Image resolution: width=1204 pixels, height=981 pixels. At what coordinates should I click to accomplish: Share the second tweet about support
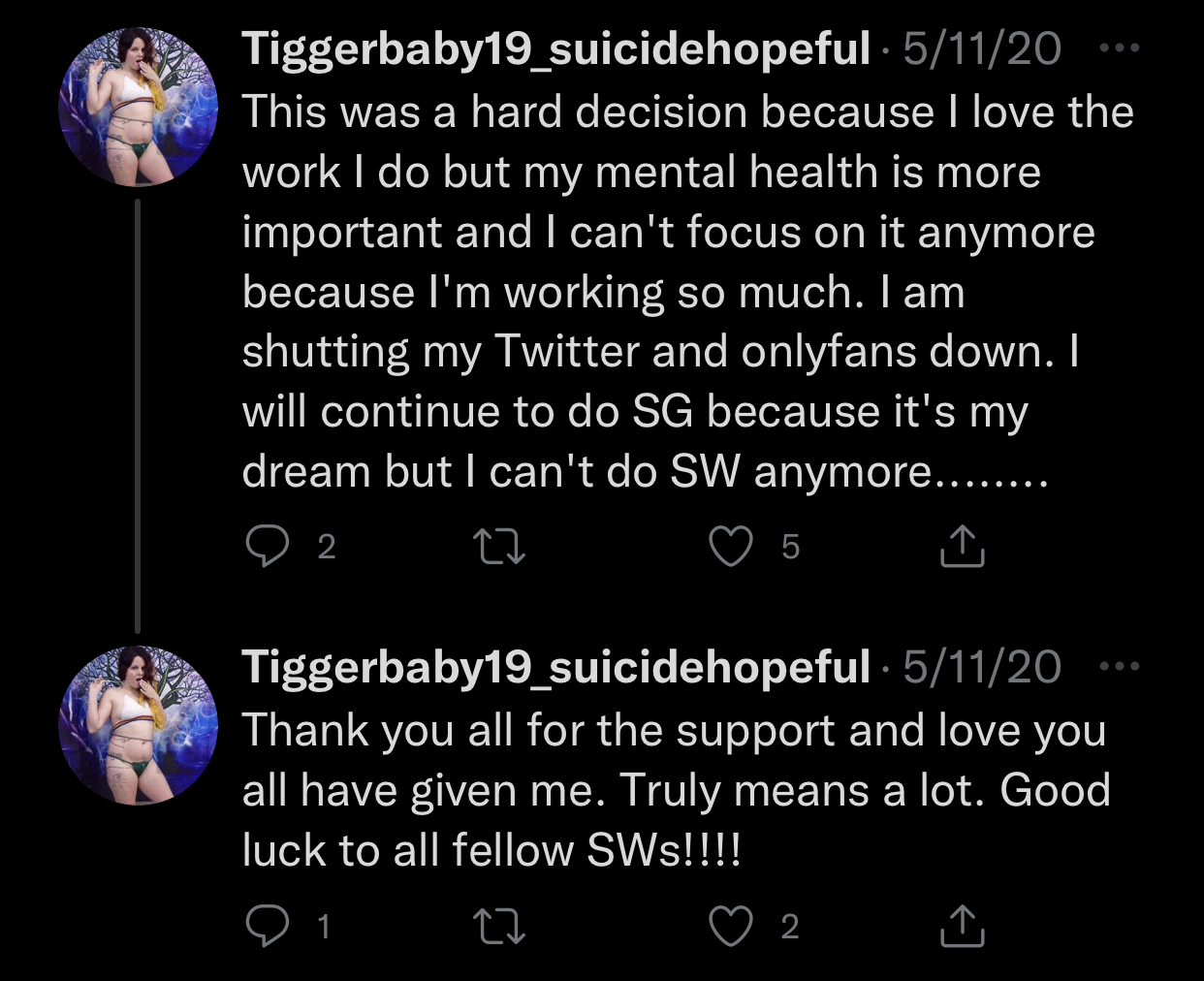(962, 926)
